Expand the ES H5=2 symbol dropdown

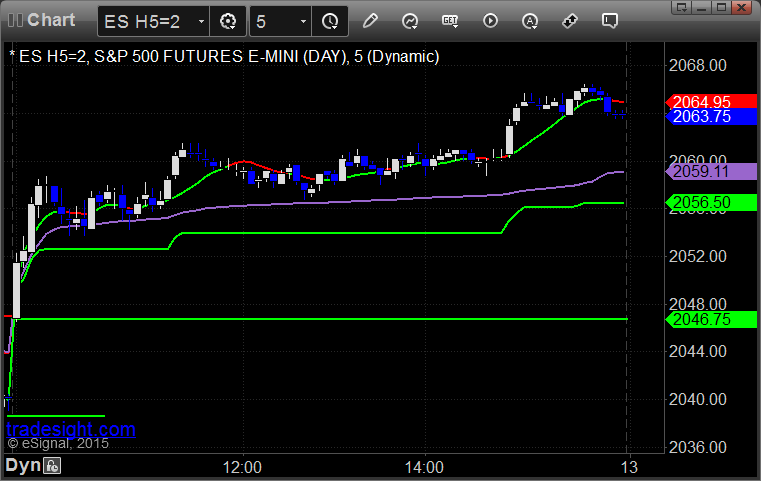(201, 21)
